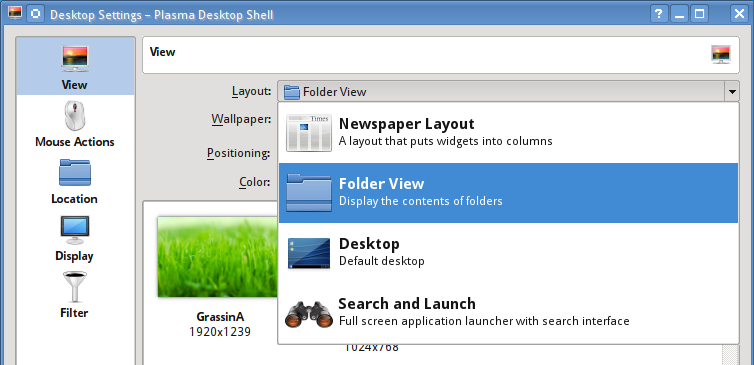
Task: Select Desktop default desktop option
Action: click(508, 253)
